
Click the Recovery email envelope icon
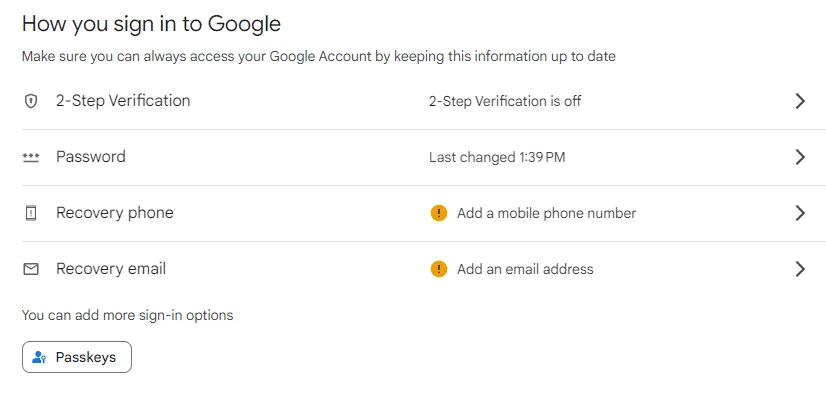click(31, 269)
